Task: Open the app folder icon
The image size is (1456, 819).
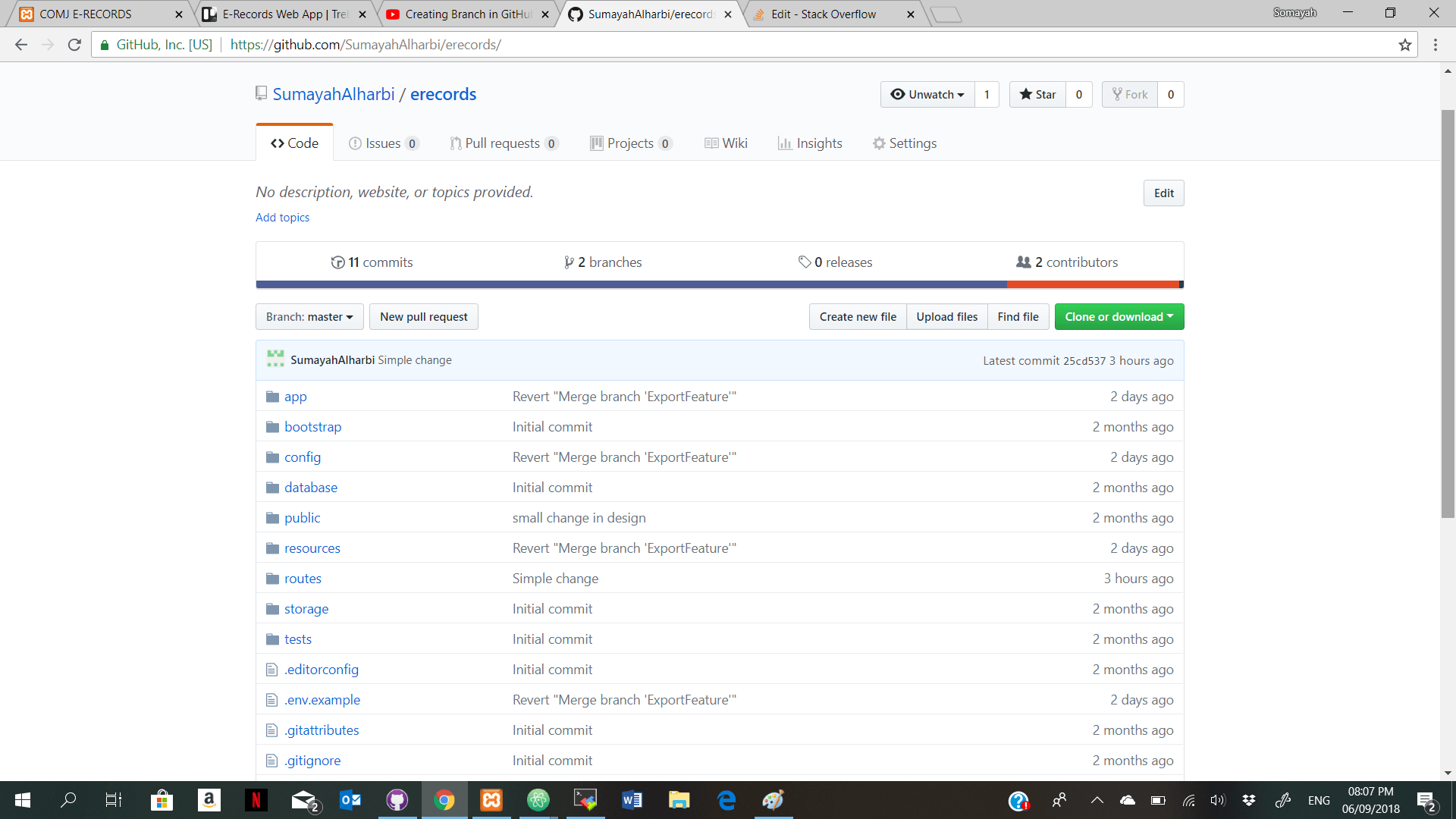Action: pyautogui.click(x=273, y=397)
